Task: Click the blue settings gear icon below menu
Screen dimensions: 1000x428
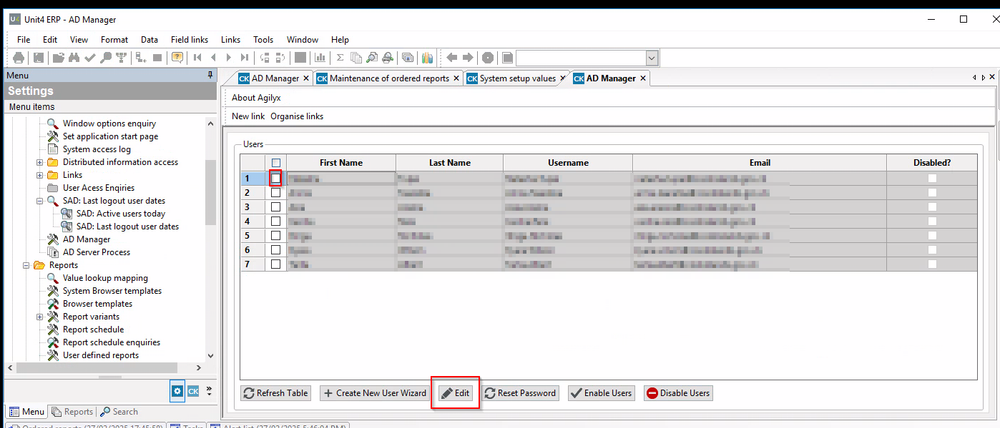Action: pyautogui.click(x=177, y=391)
